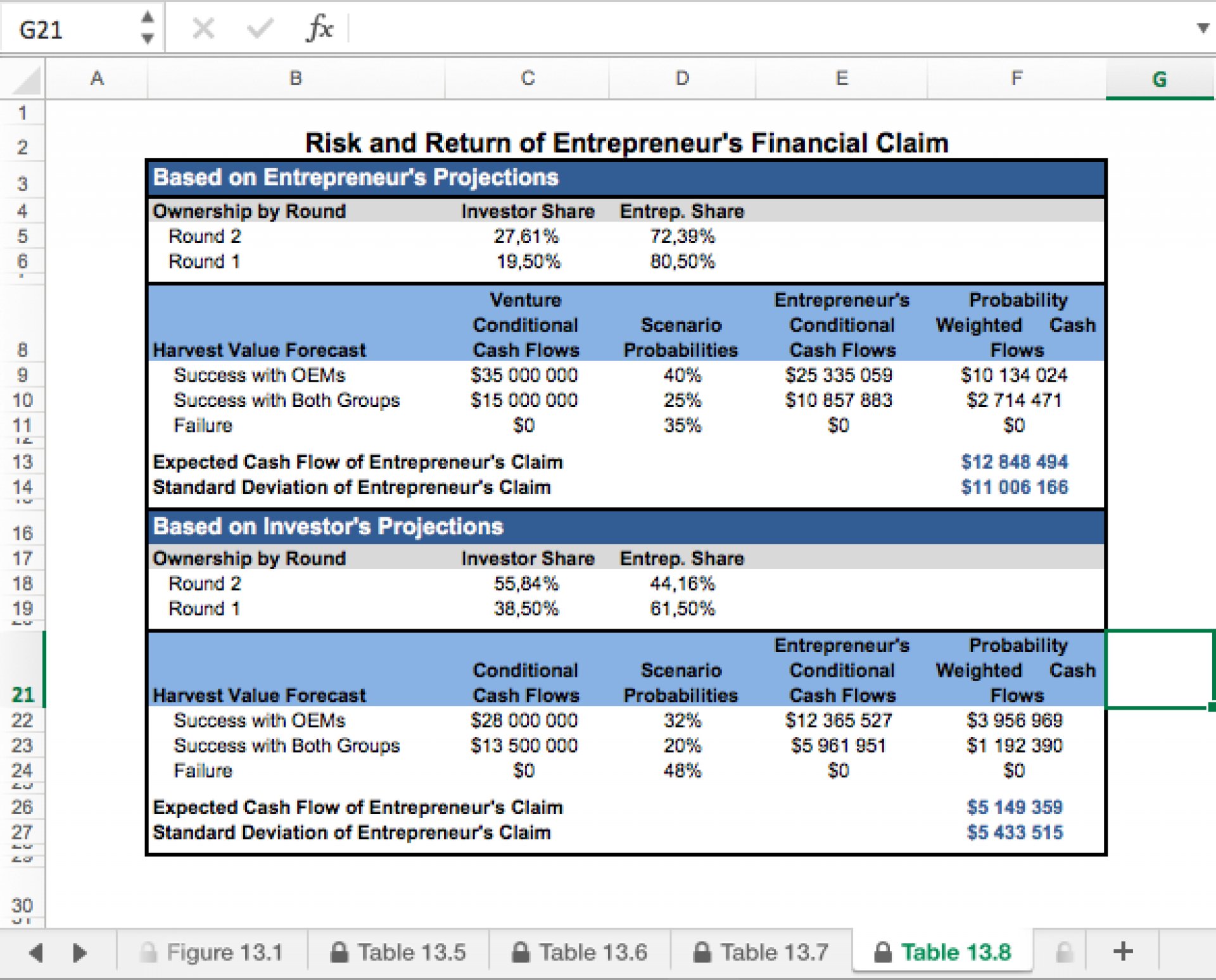Viewport: 1216px width, 980px height.
Task: Add a new sheet with plus icon
Action: point(1123,952)
